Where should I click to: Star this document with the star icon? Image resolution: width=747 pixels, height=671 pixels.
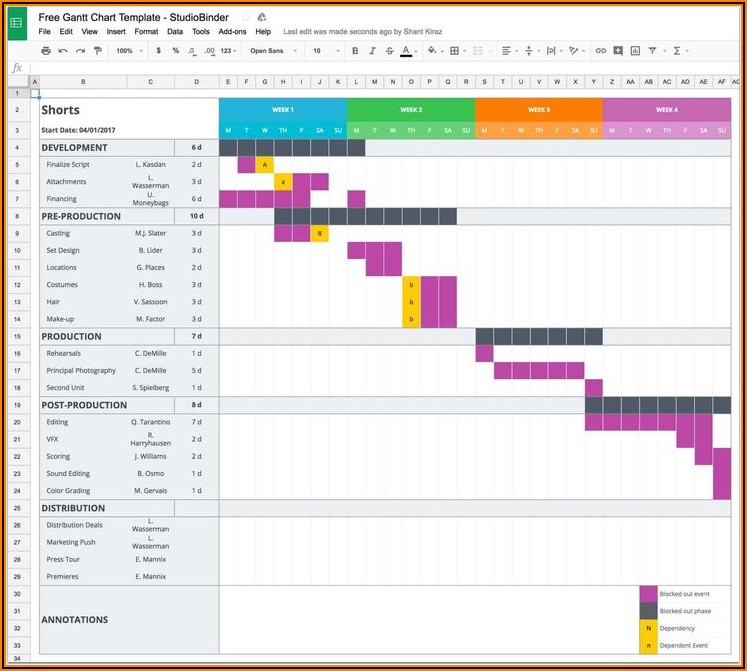(246, 17)
